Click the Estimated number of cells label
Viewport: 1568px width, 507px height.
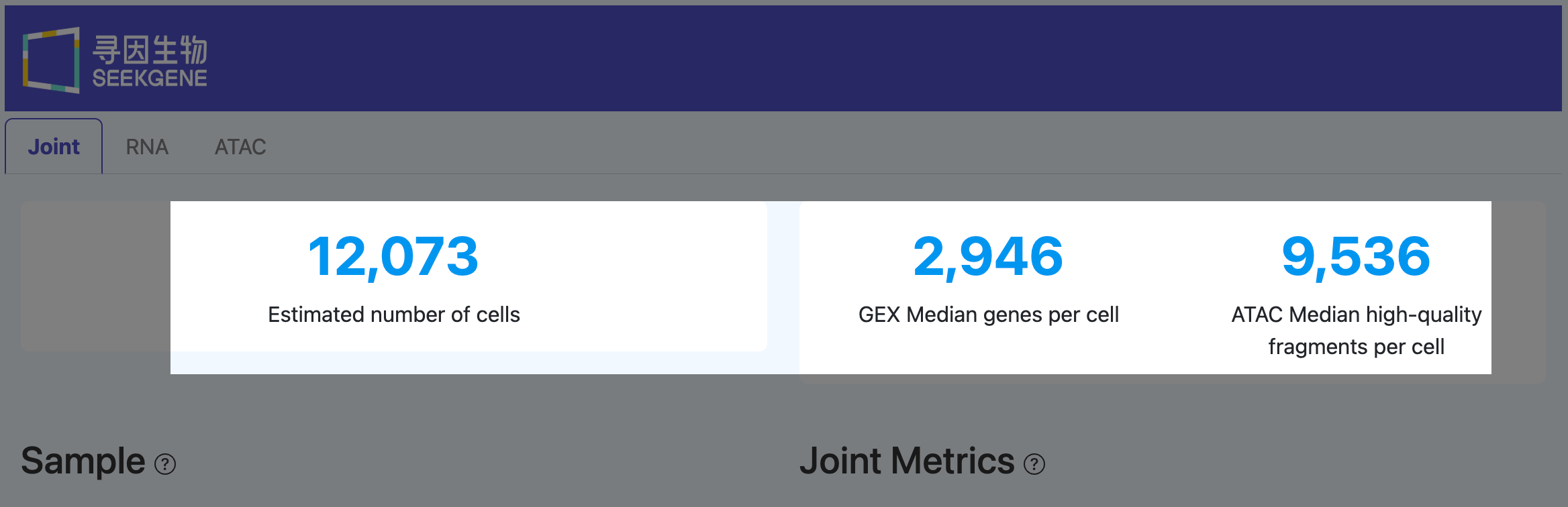(x=394, y=314)
